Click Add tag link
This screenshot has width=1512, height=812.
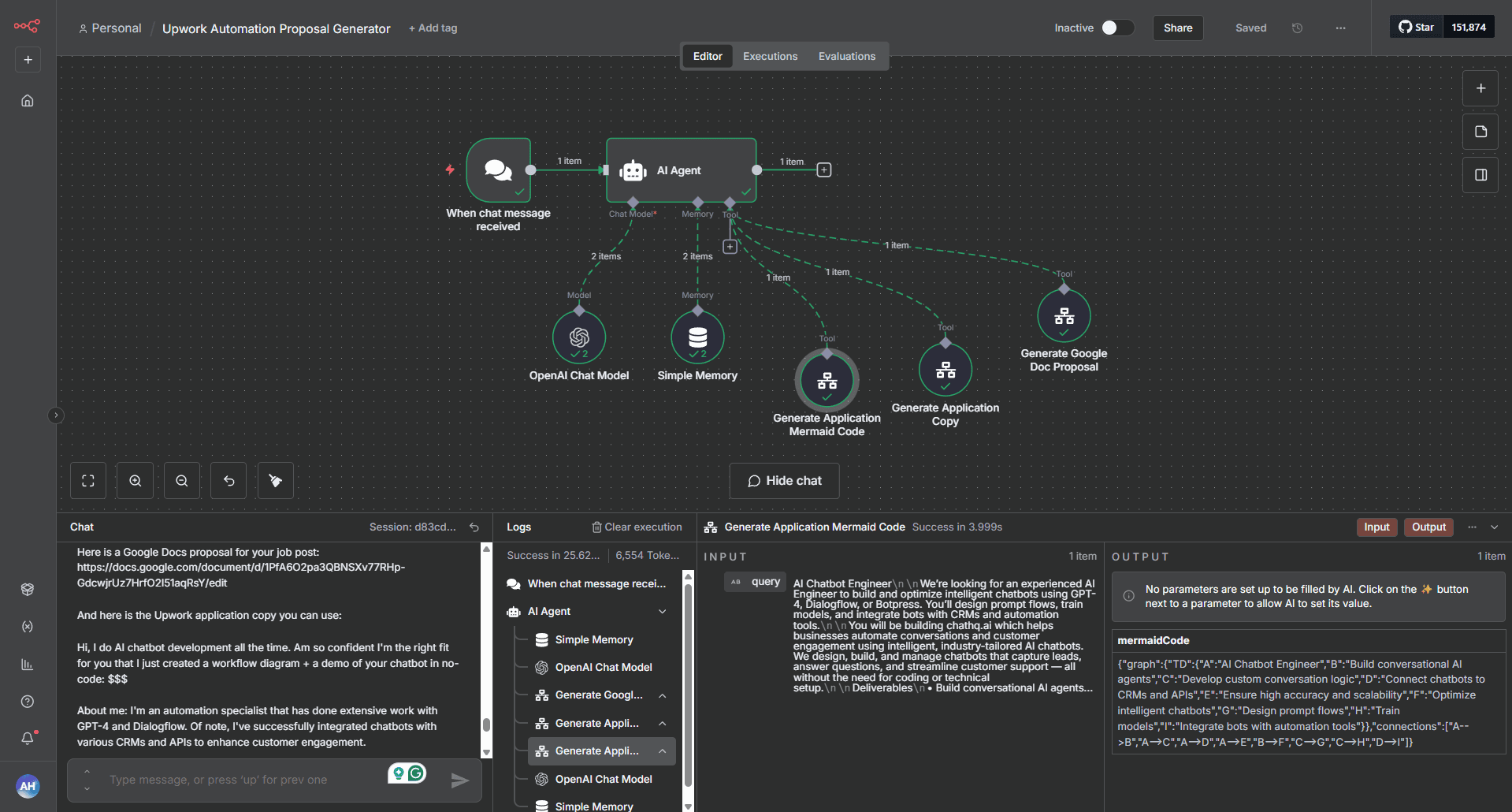pyautogui.click(x=433, y=28)
